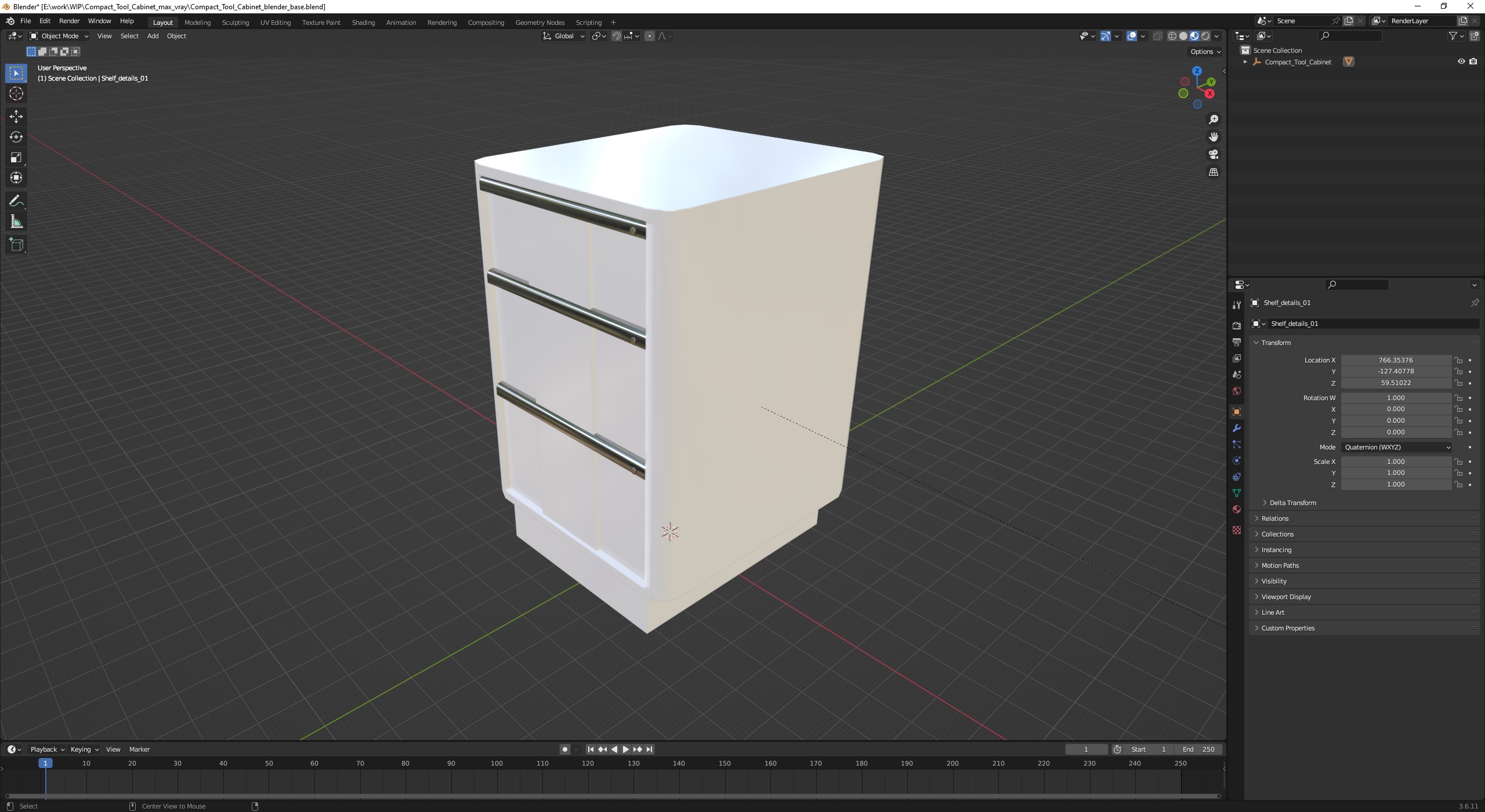Activate the Add Cube tool
1485x812 pixels.
(16, 245)
